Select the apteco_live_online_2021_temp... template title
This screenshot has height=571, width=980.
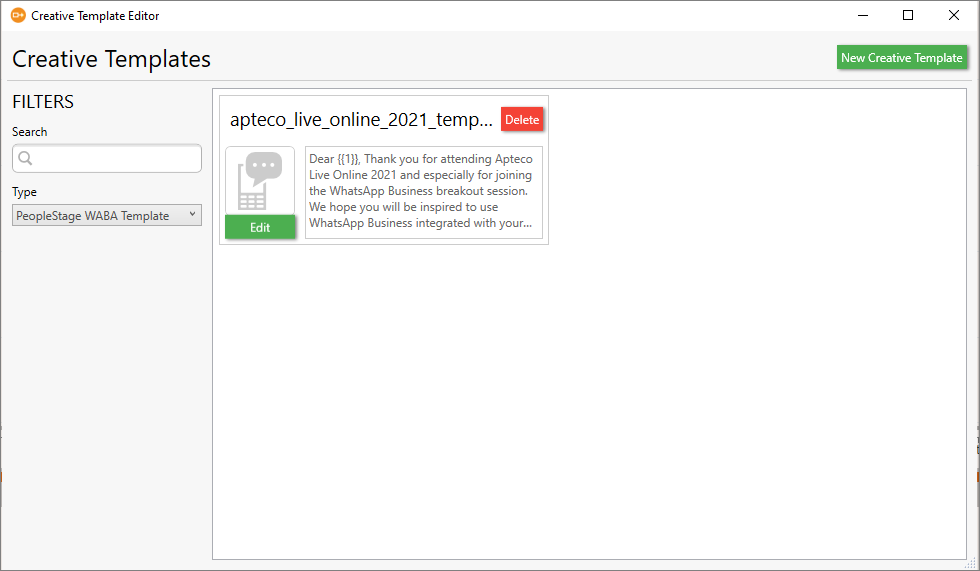(x=361, y=119)
